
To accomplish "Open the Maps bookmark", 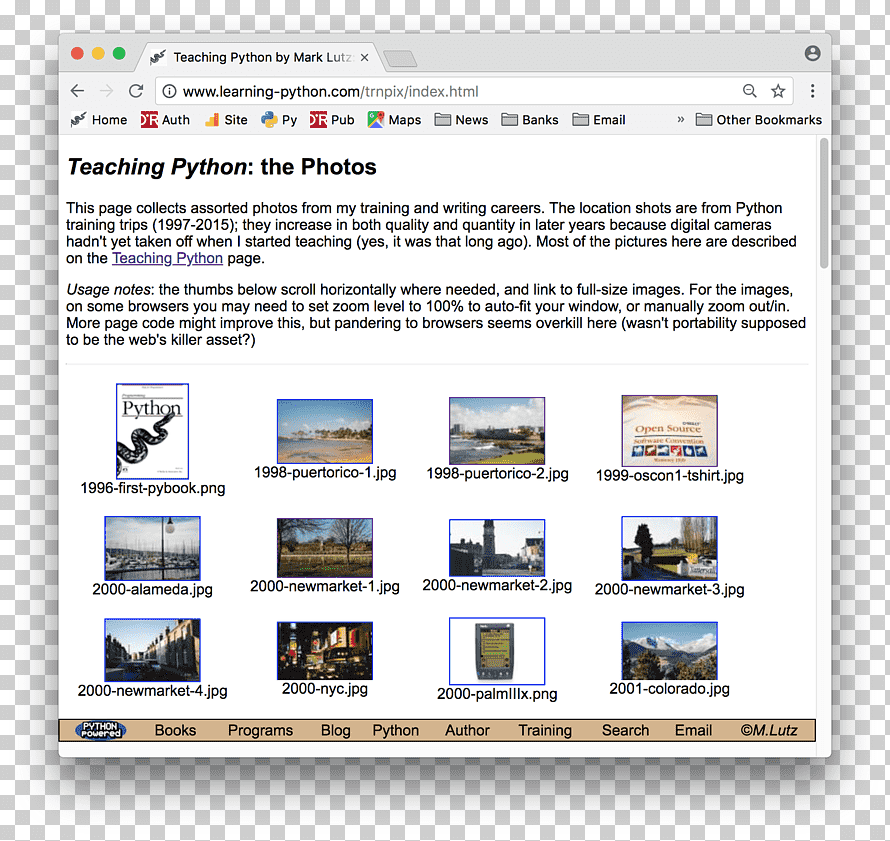I will click(x=394, y=120).
